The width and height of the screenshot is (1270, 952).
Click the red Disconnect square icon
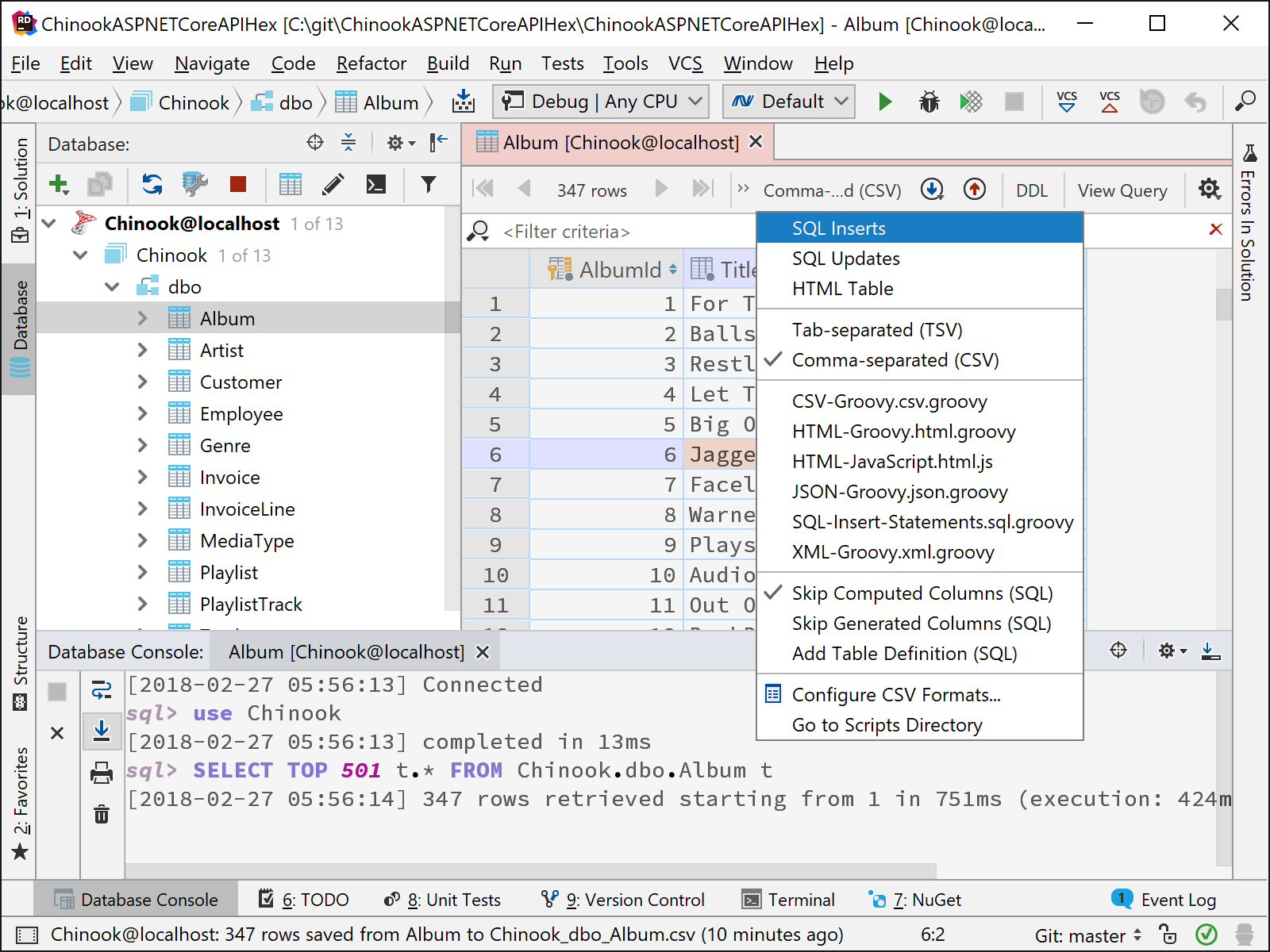(x=237, y=185)
